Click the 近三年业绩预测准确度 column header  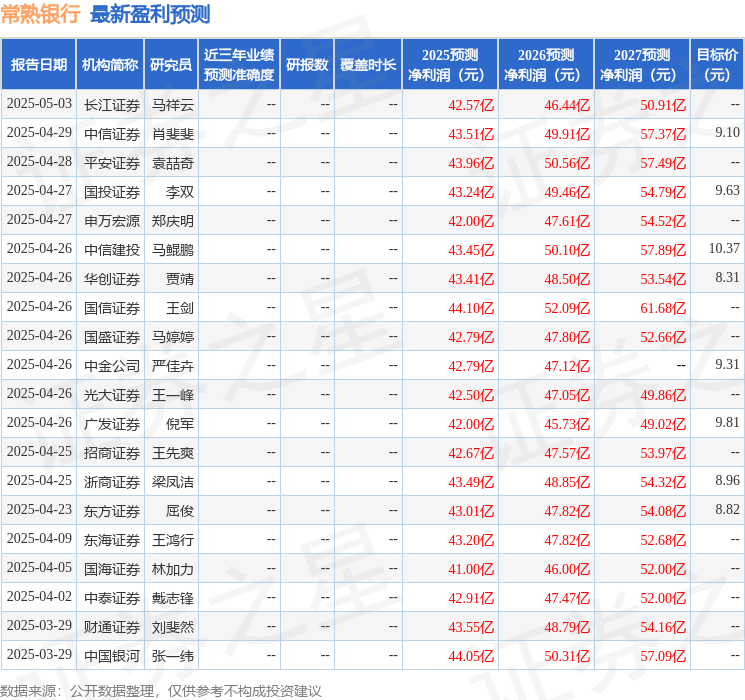pyautogui.click(x=239, y=65)
